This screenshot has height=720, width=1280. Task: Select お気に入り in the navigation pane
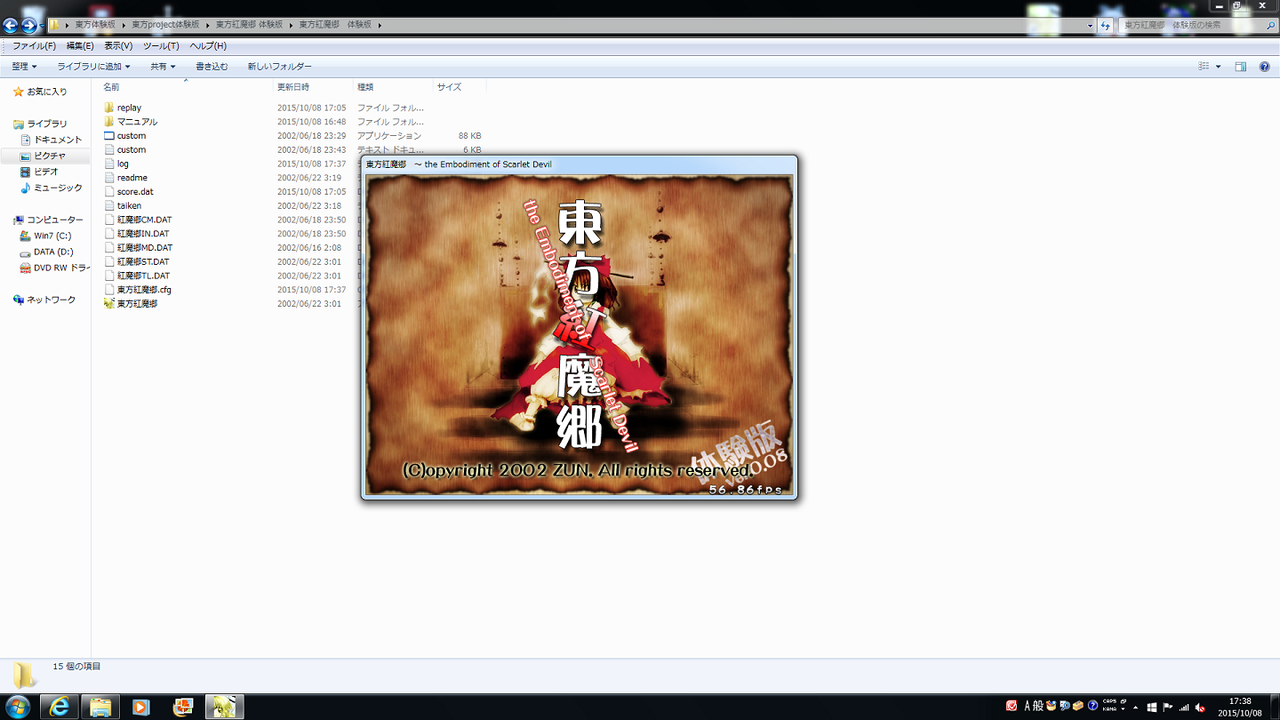point(47,91)
